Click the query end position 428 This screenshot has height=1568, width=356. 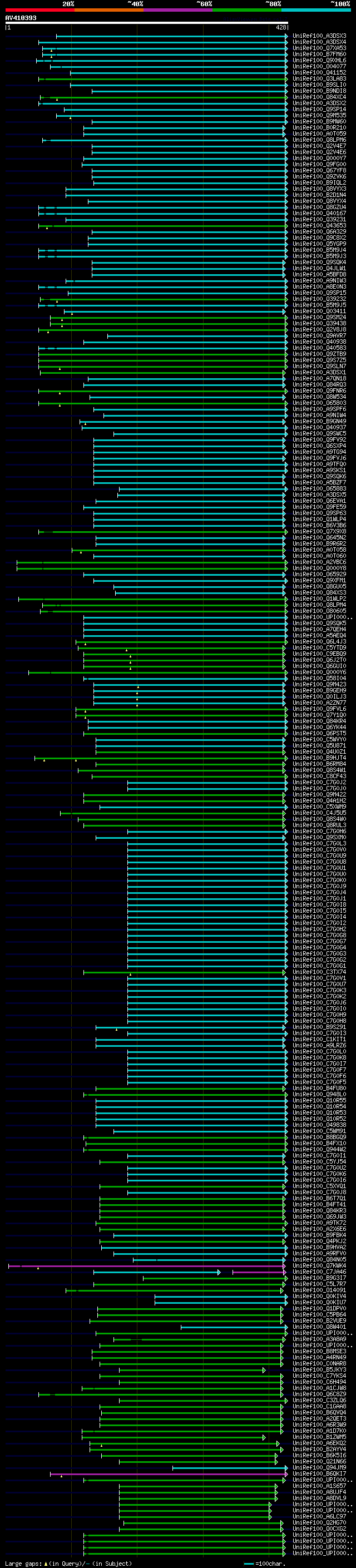[280, 27]
